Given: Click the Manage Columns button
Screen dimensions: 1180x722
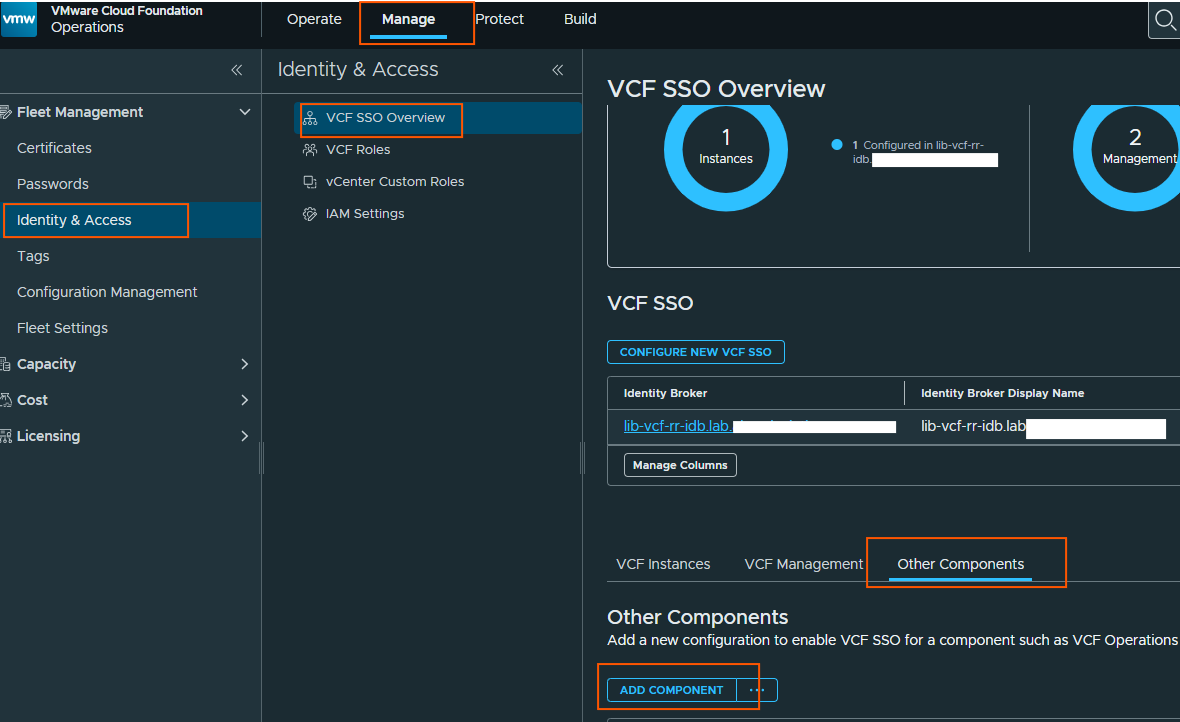Looking at the screenshot, I should (x=680, y=465).
